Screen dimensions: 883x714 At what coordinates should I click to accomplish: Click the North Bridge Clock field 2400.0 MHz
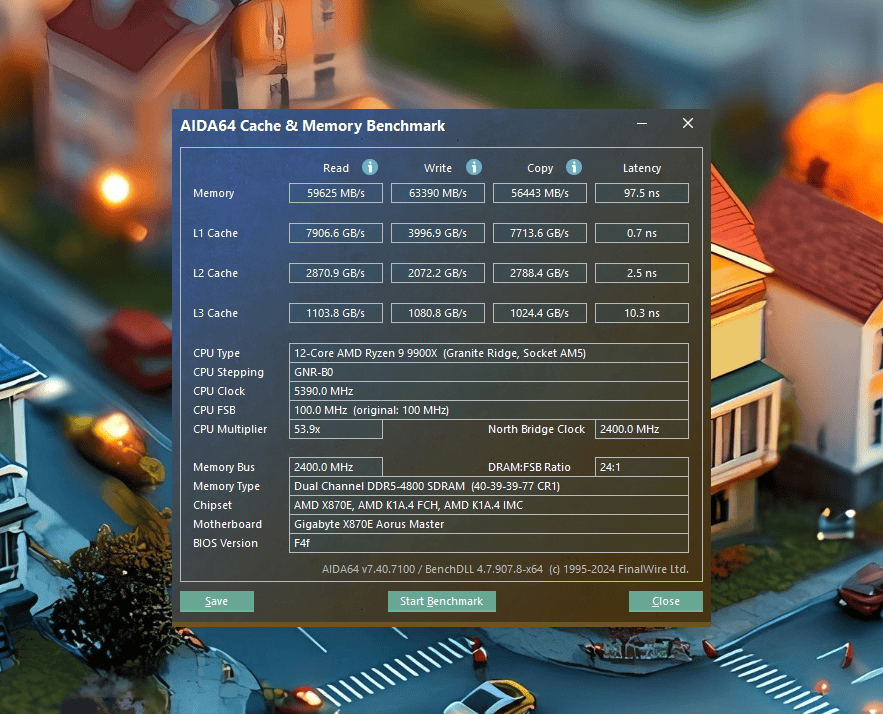pyautogui.click(x=641, y=429)
